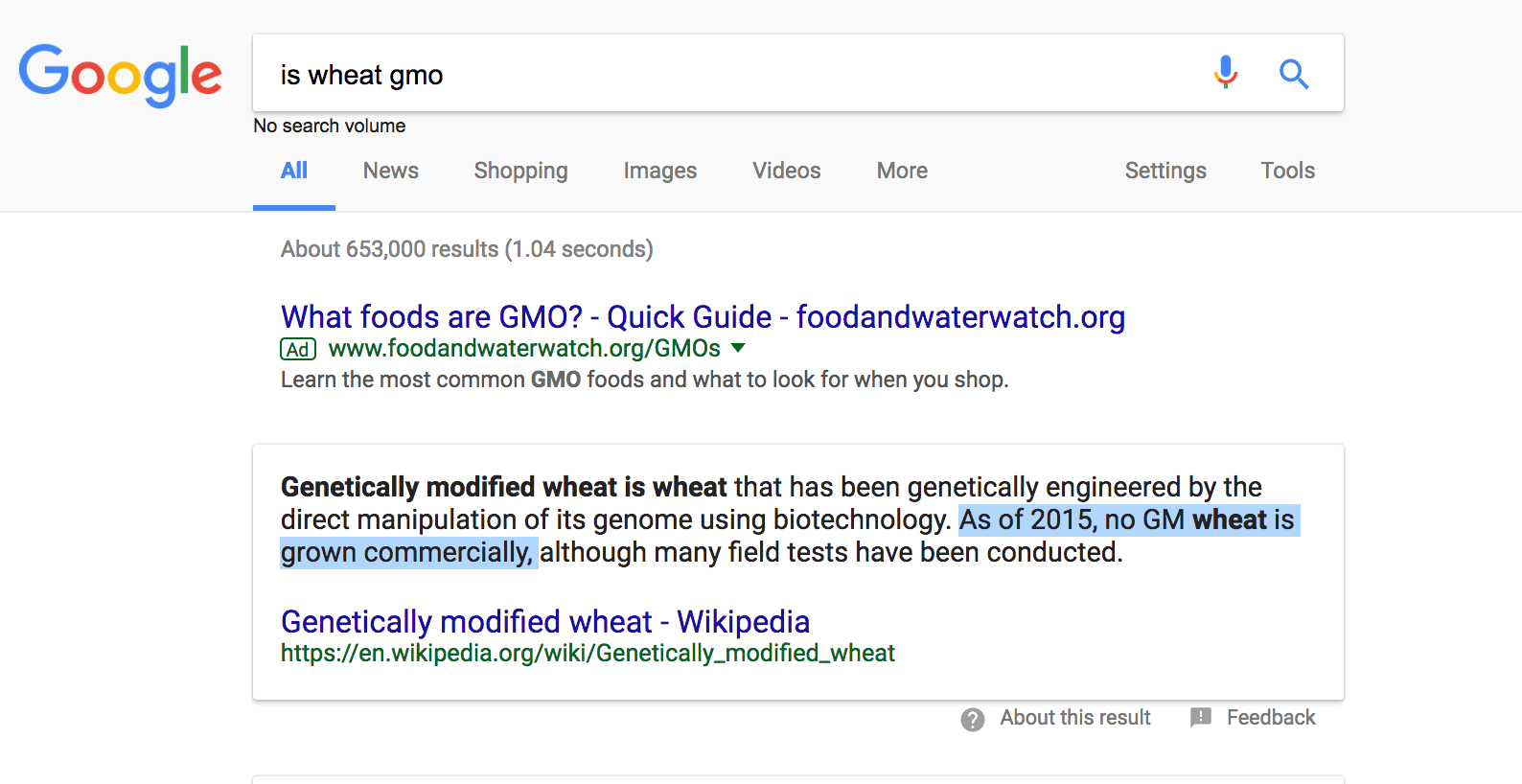
Task: Switch to the Videos tab
Action: pyautogui.click(x=786, y=171)
